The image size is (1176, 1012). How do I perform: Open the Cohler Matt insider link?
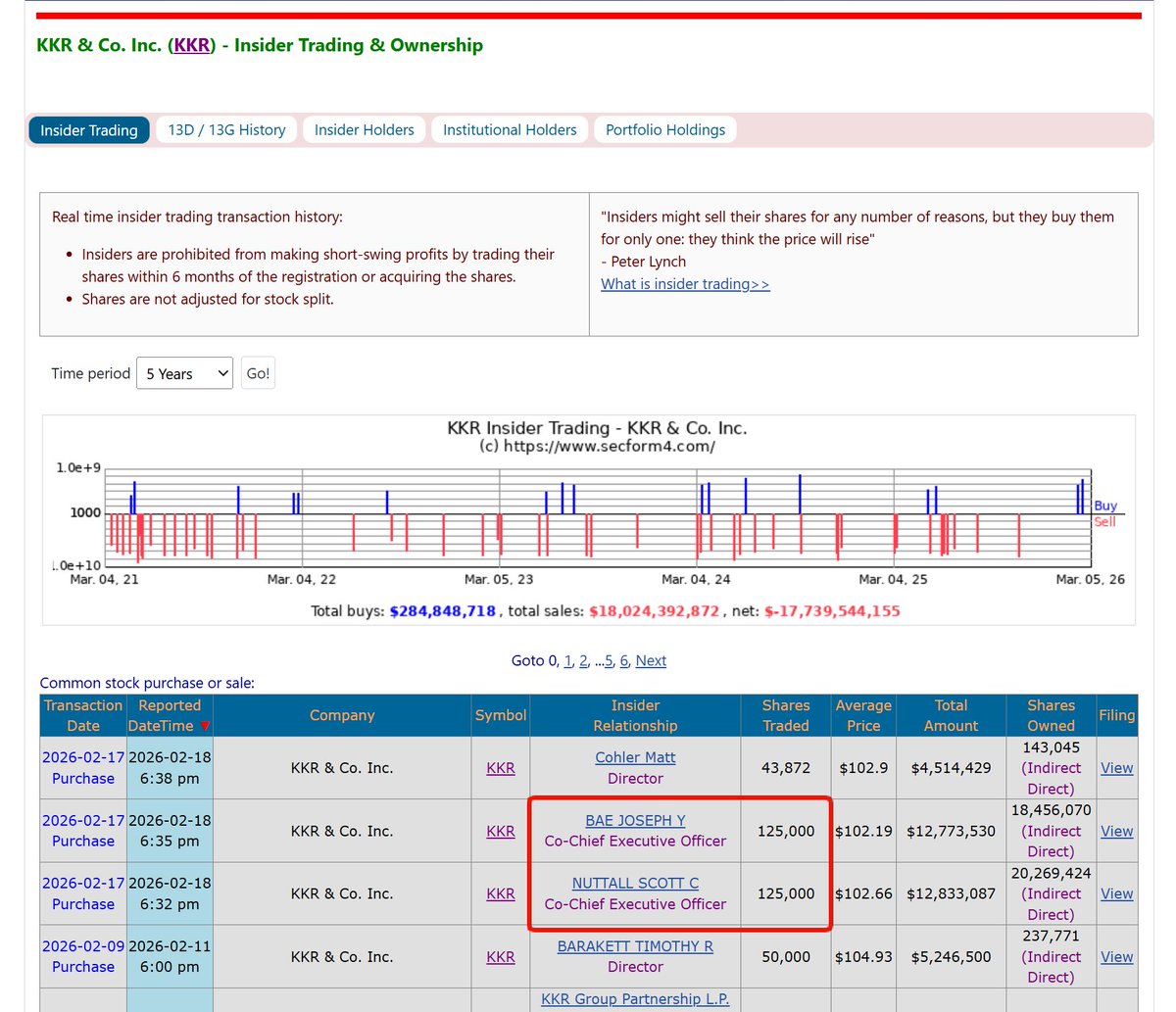coord(635,757)
